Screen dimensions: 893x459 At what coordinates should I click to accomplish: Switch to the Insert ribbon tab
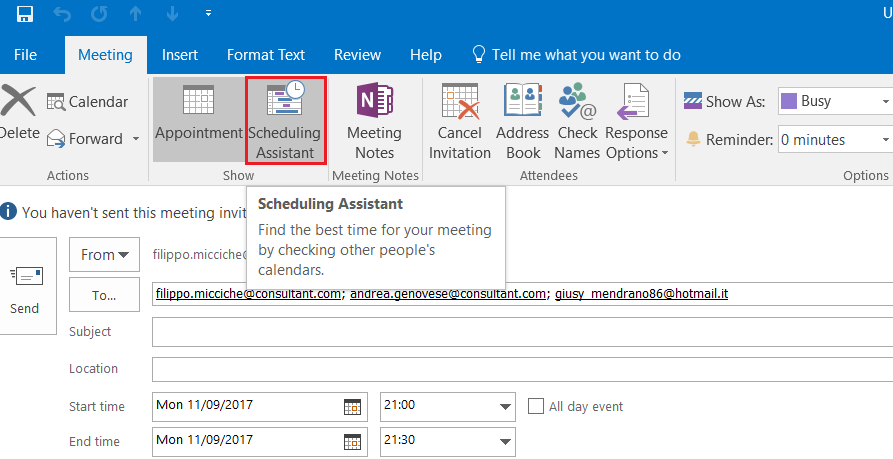180,55
